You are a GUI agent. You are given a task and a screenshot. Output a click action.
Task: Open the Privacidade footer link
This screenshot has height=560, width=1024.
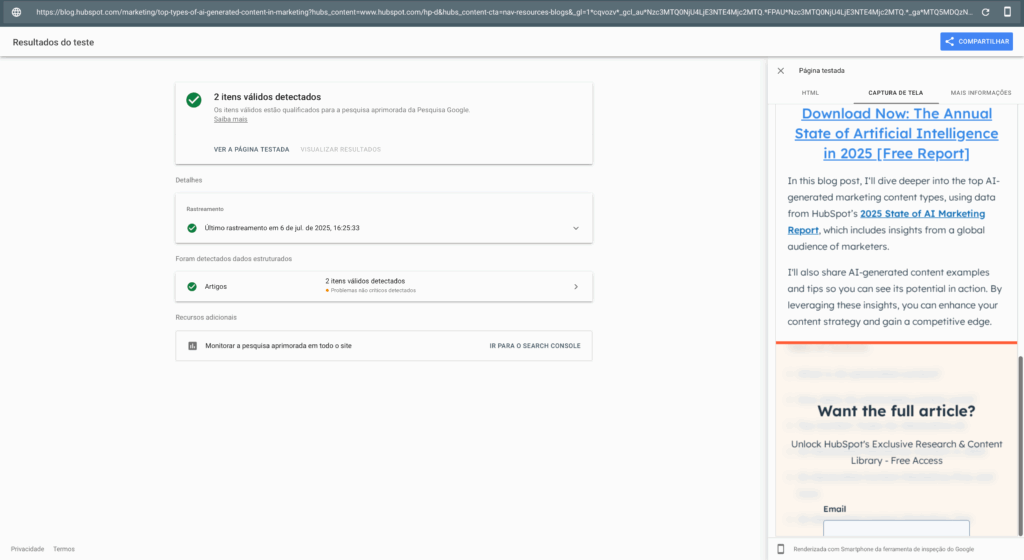pyautogui.click(x=27, y=549)
